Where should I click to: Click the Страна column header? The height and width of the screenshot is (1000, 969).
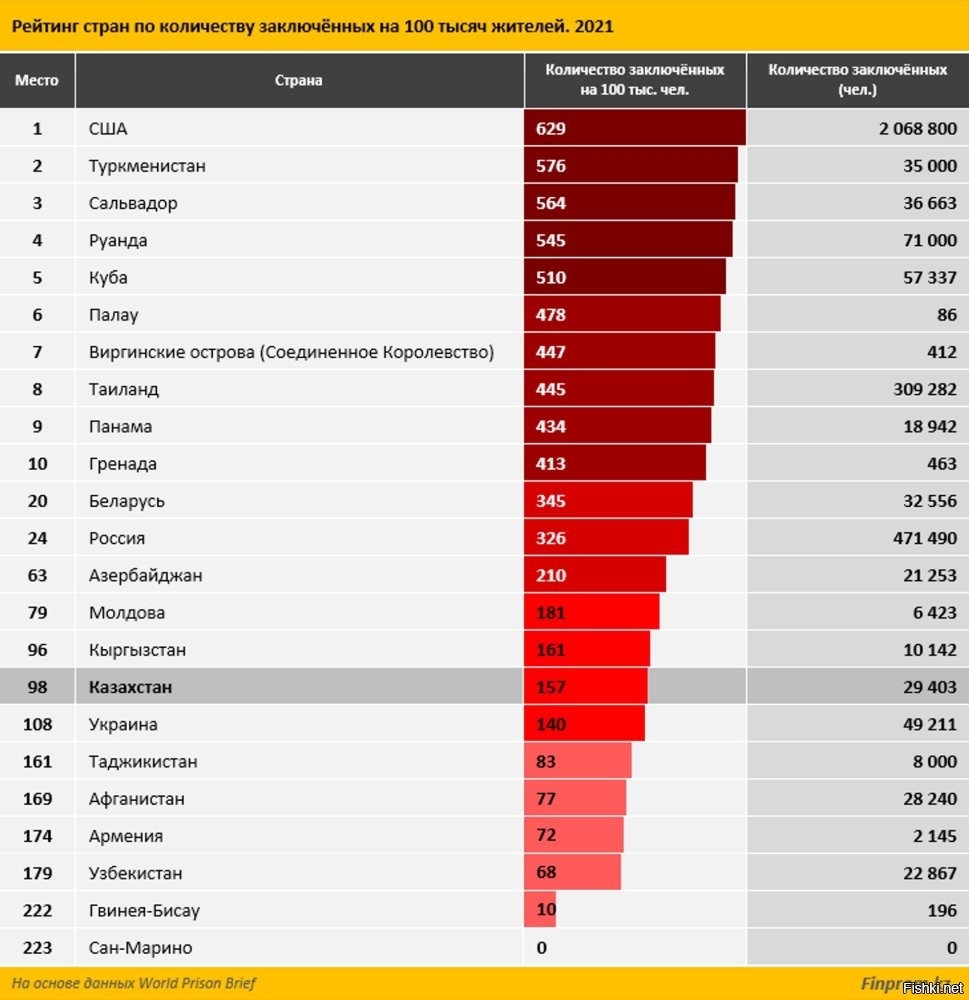coord(299,80)
